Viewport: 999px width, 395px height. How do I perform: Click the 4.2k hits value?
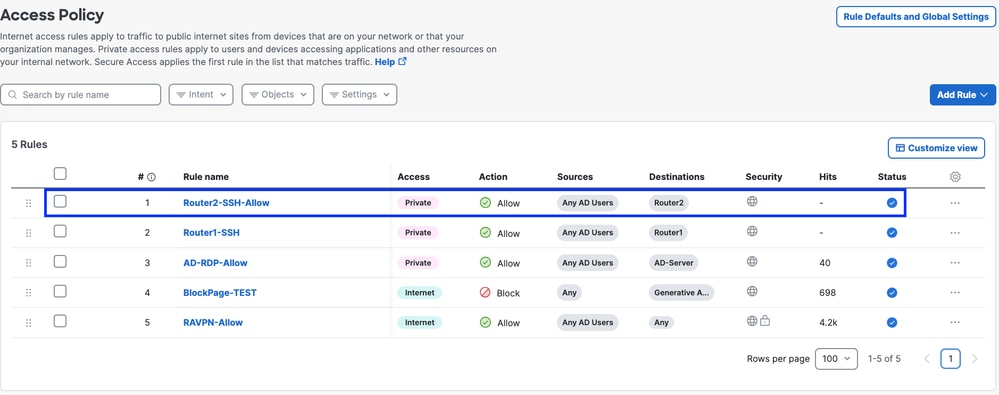828,323
